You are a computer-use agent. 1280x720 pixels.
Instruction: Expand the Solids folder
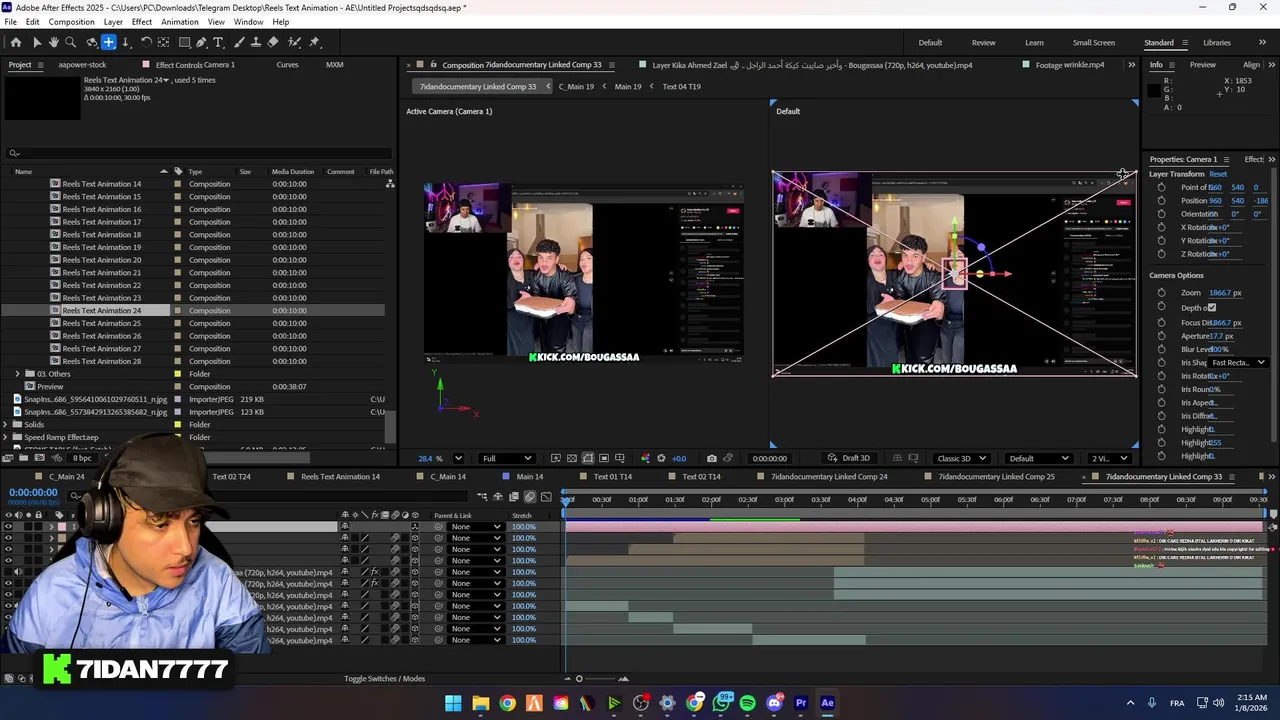[6, 424]
